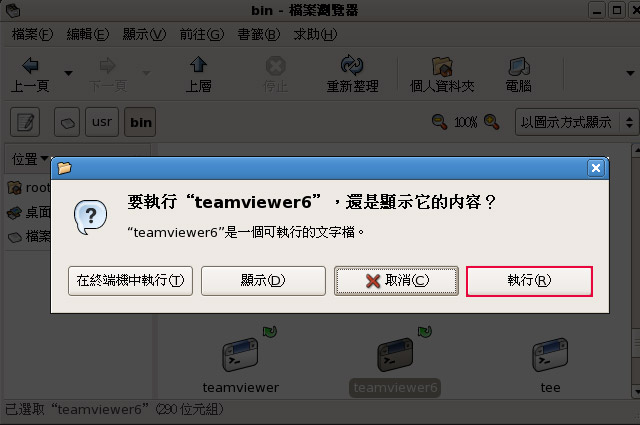Image resolution: width=640 pixels, height=425 pixels.
Task: Click the teamviewer file name label
Action: [x=241, y=387]
